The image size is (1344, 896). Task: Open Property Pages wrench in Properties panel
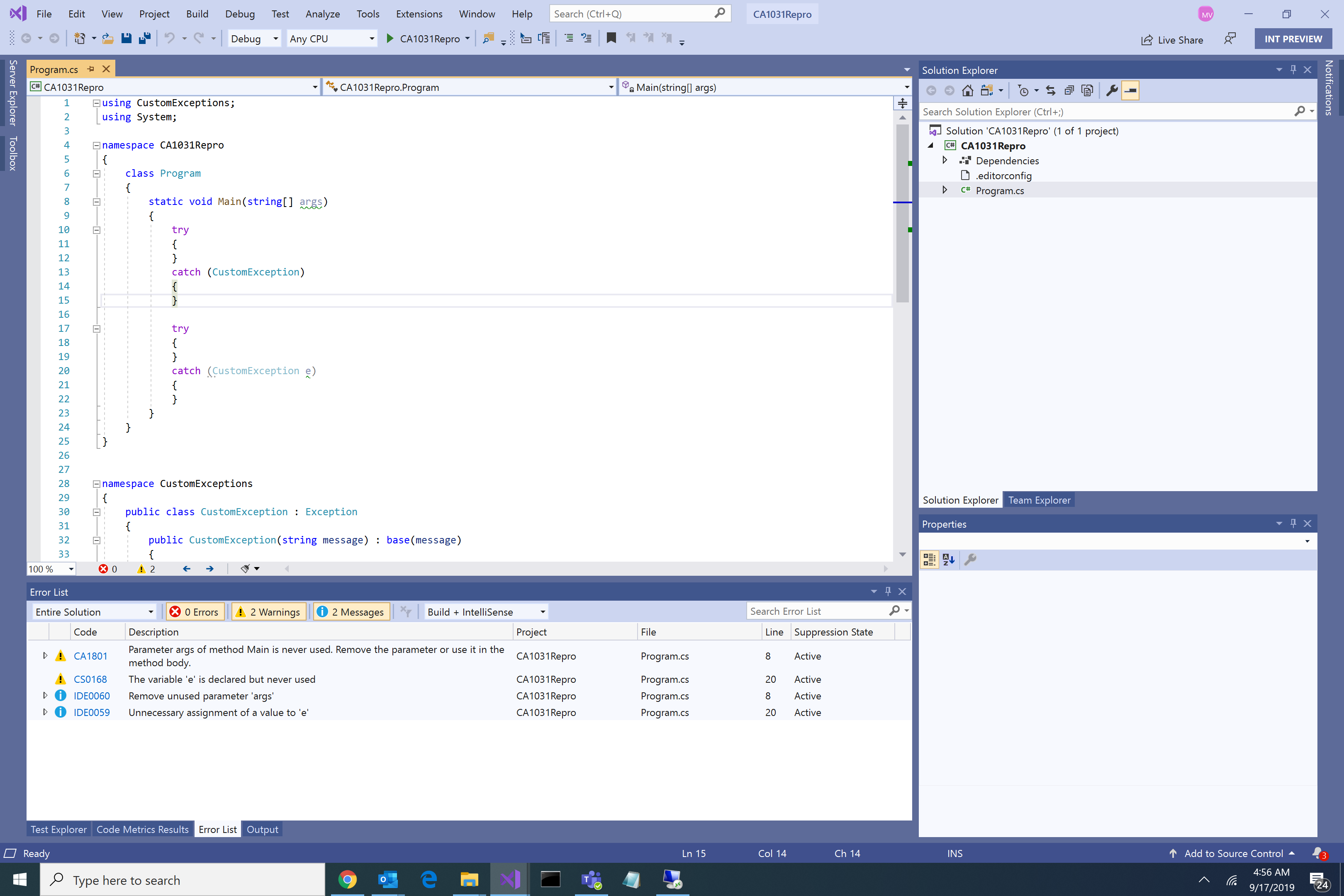tap(970, 560)
